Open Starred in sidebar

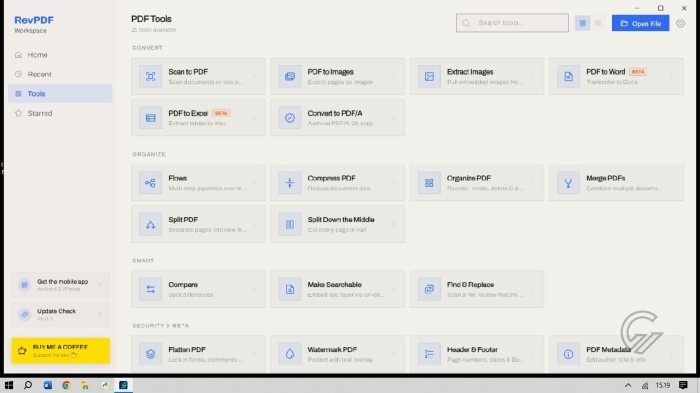click(x=60, y=113)
